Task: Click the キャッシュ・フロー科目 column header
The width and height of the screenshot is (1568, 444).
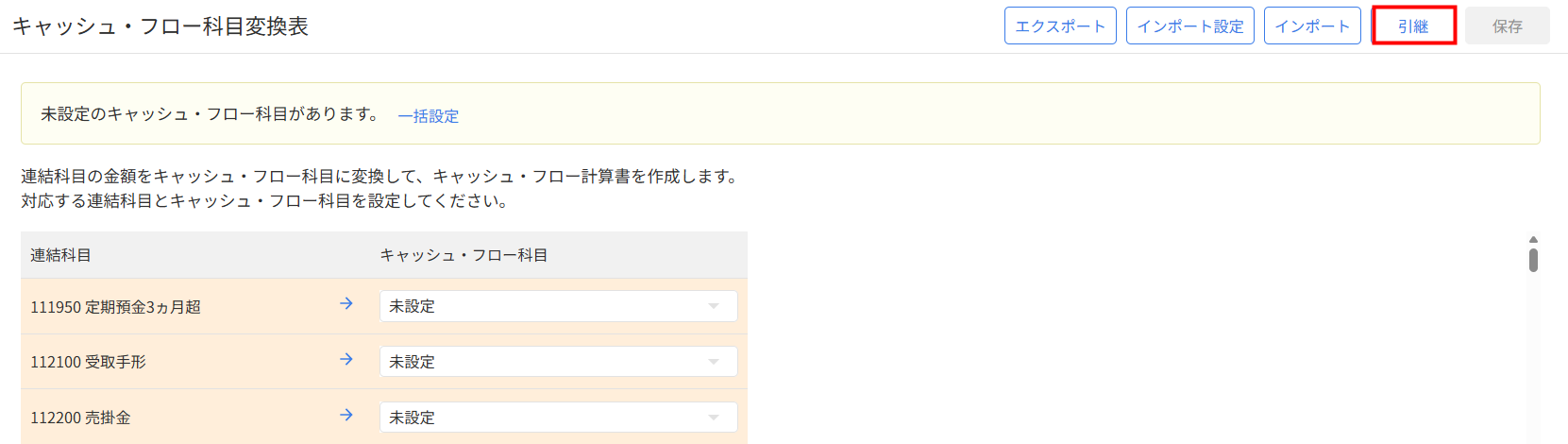Action: (464, 255)
